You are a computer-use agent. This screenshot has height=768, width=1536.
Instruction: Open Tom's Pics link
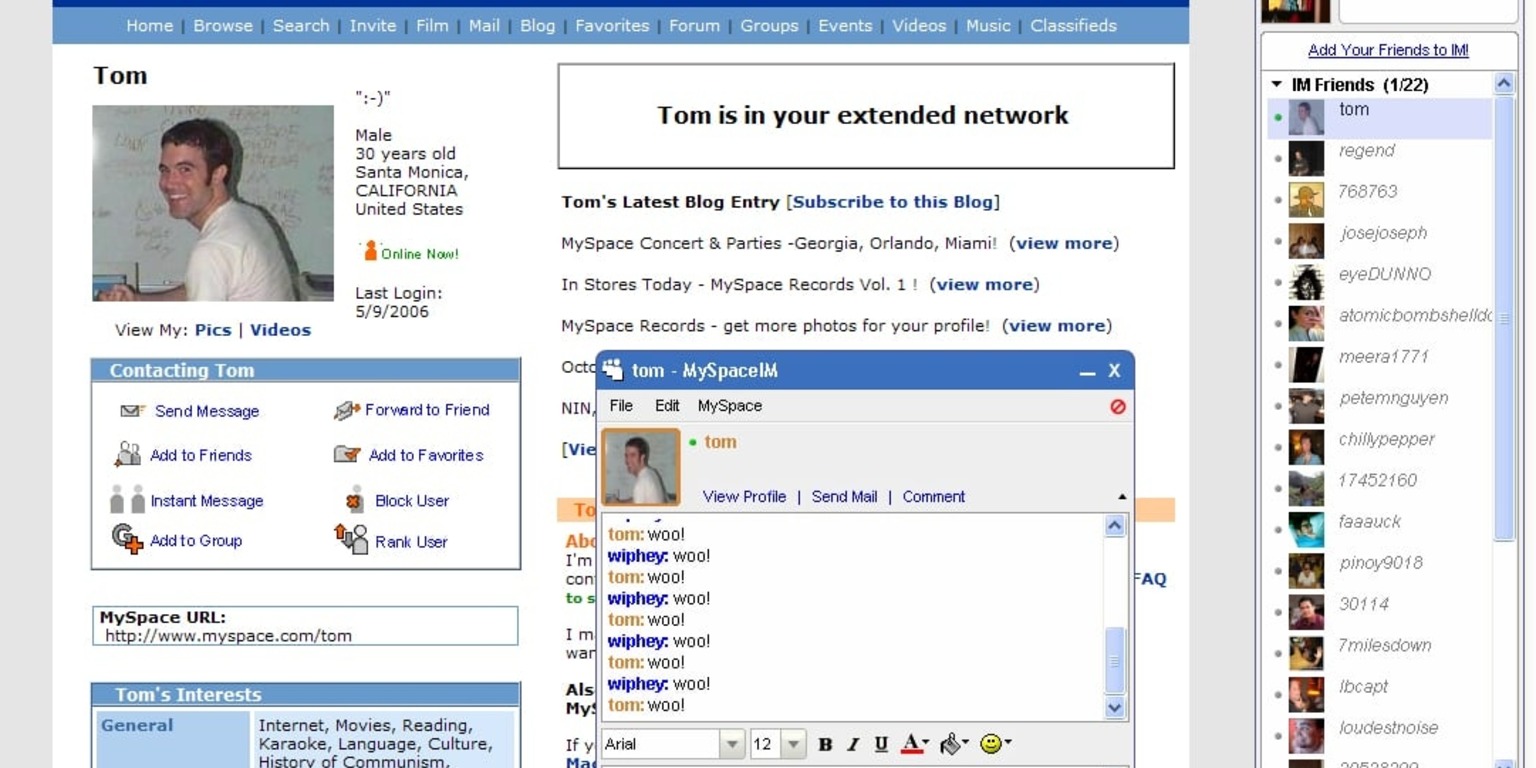coord(213,330)
